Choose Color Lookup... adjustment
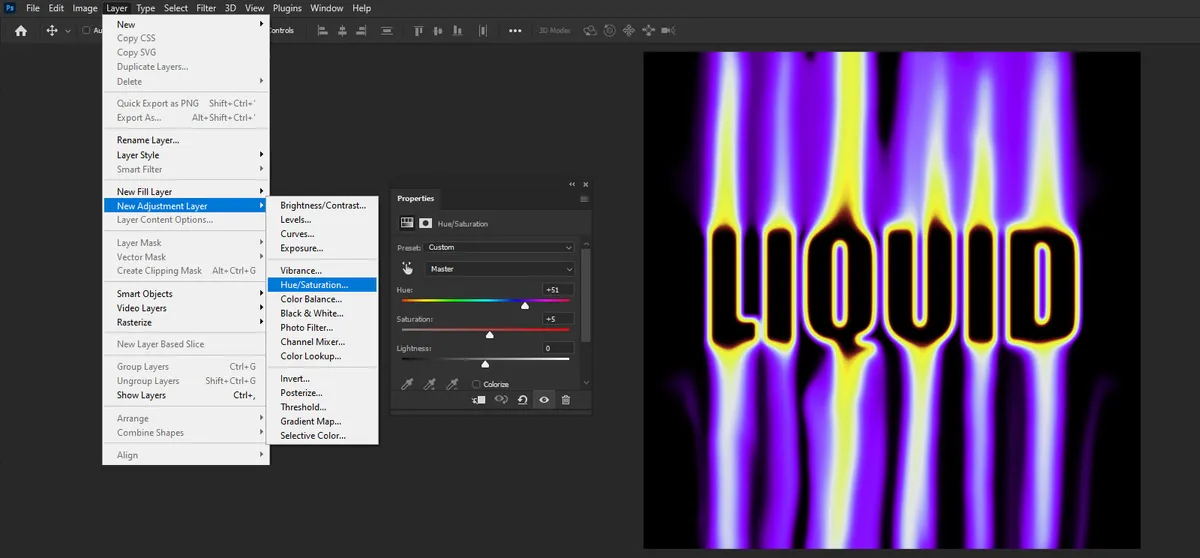Viewport: 1200px width, 558px height. point(323,356)
